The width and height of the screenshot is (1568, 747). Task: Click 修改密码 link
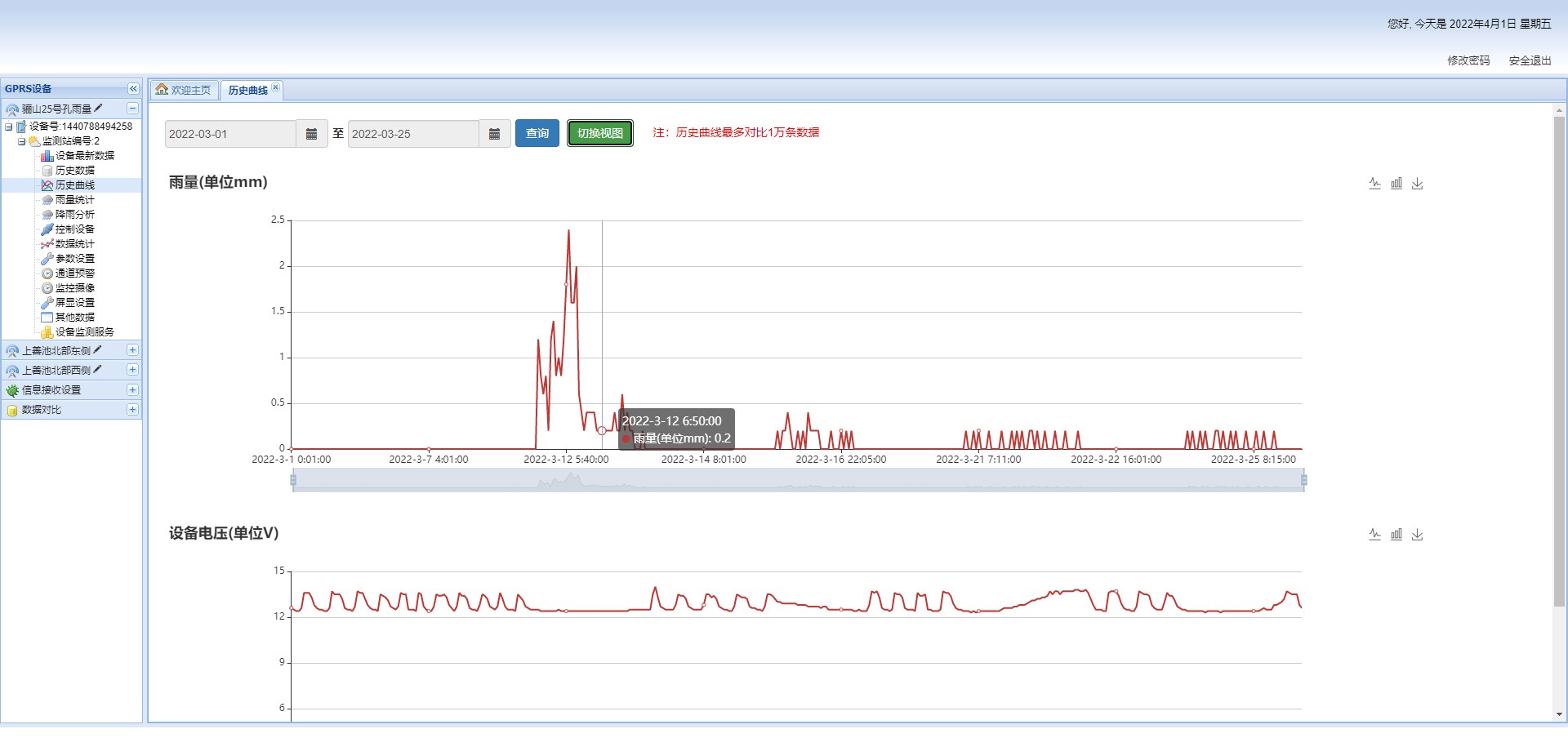1468,60
